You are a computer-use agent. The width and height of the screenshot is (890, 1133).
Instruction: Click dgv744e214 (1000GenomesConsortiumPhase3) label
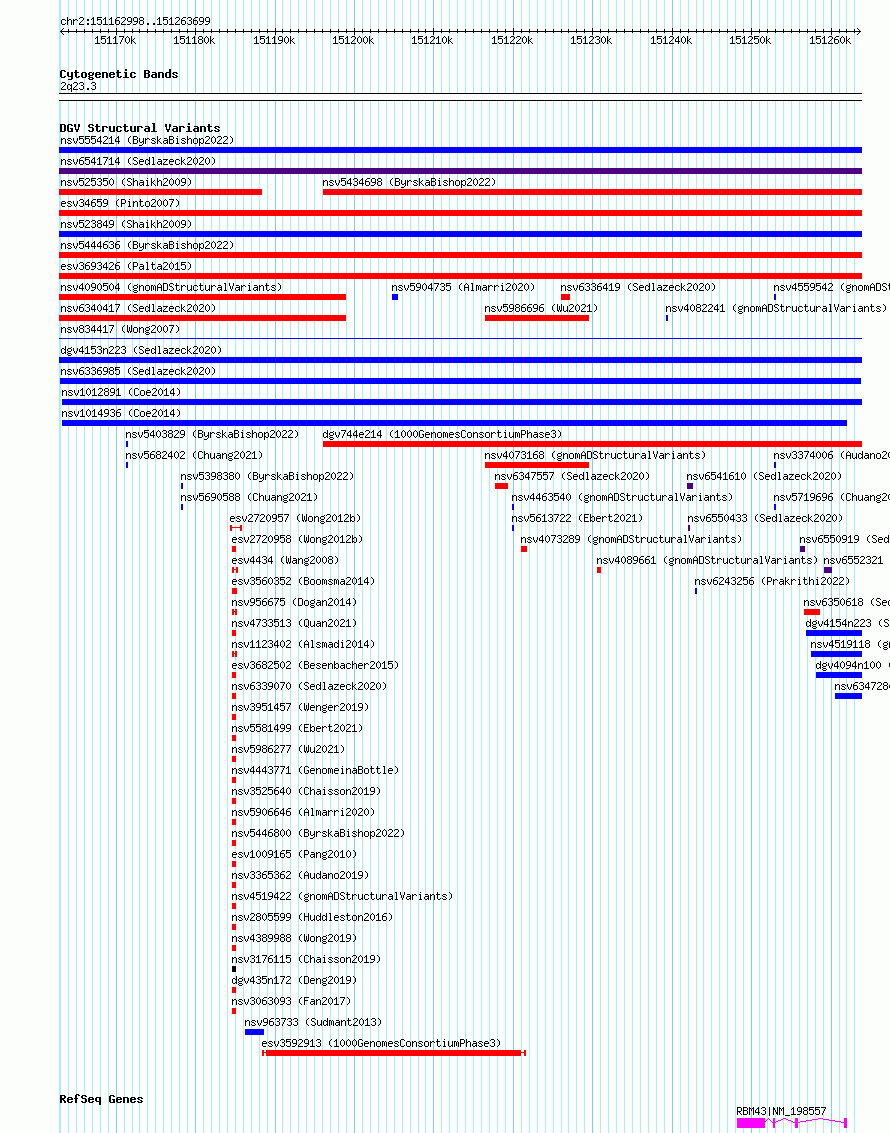pyautogui.click(x=442, y=434)
